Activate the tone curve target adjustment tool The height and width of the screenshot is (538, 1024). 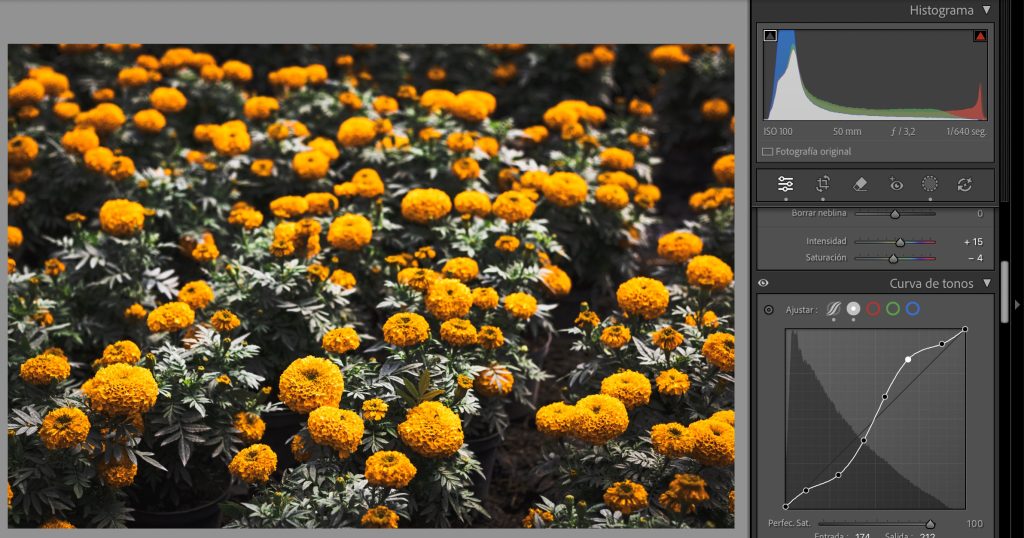(769, 309)
